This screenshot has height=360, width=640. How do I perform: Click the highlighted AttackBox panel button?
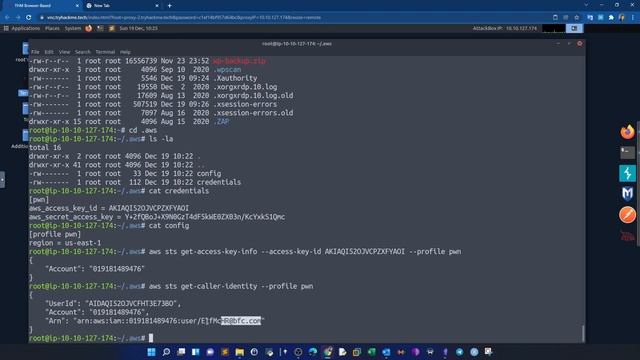(x=574, y=29)
